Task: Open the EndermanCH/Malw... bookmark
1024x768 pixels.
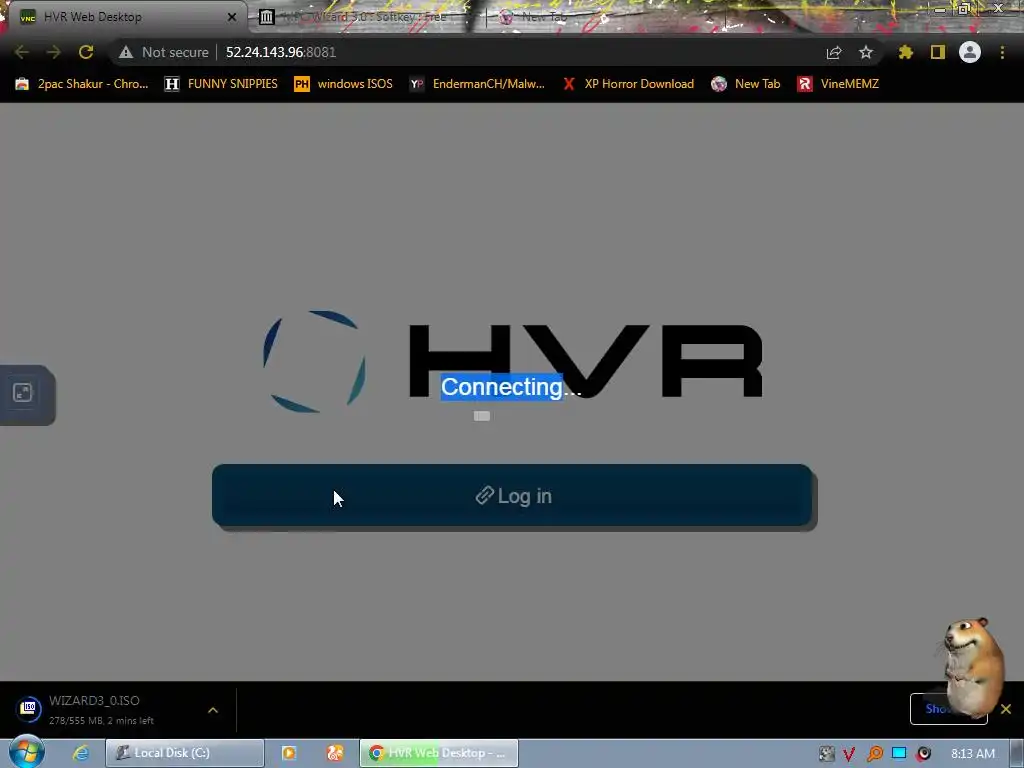Action: 477,84
